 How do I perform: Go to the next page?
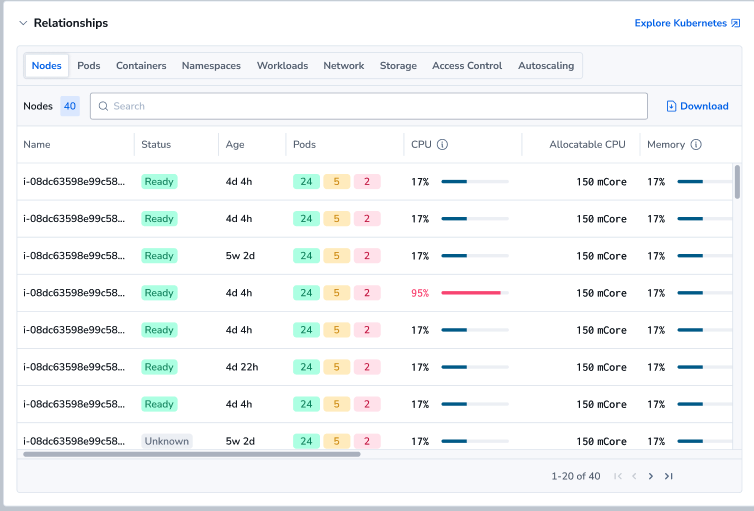point(651,476)
